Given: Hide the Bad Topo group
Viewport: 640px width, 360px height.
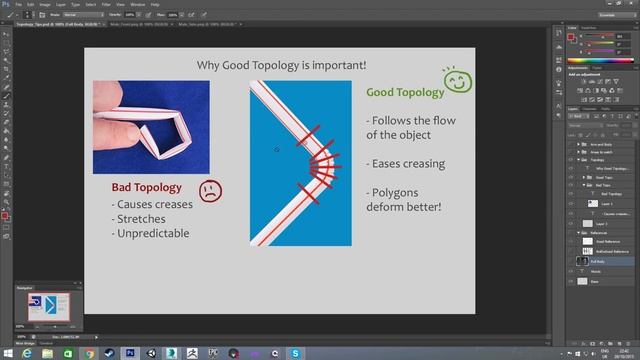Looking at the screenshot, I should click(x=571, y=185).
